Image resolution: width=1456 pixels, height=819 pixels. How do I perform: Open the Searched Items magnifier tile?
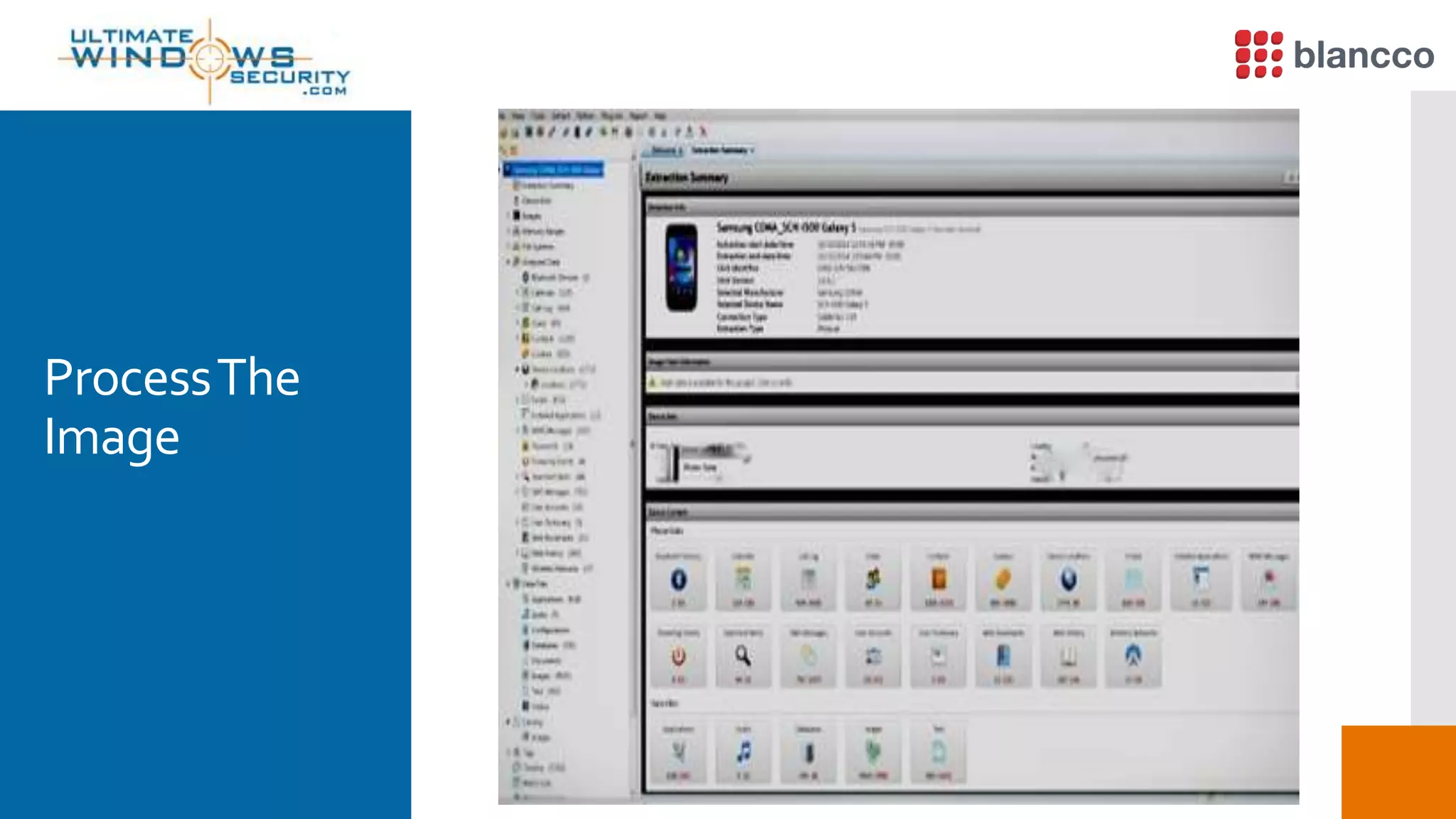click(x=743, y=657)
